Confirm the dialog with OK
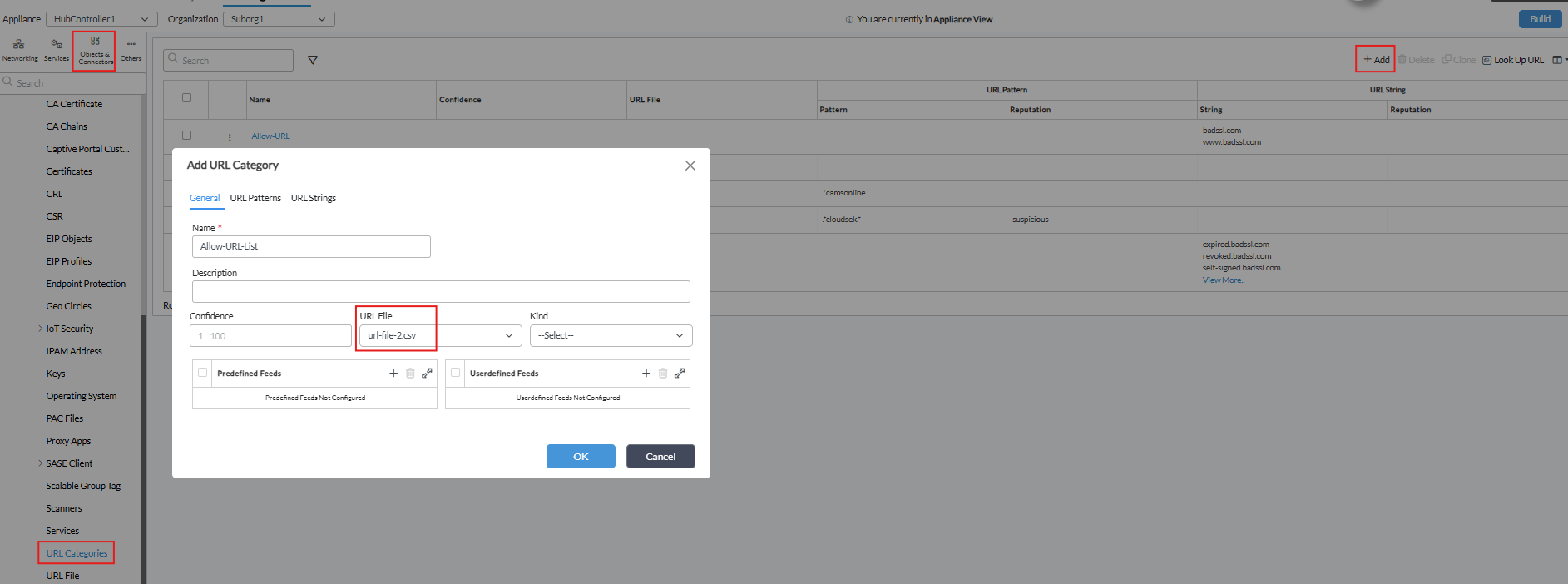 (x=581, y=457)
